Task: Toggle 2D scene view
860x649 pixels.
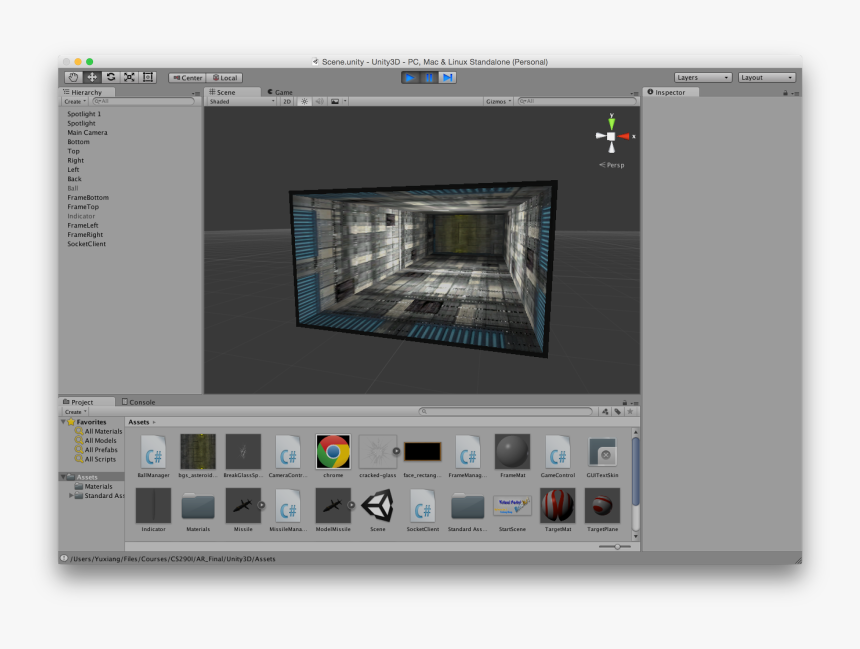Action: pos(287,101)
